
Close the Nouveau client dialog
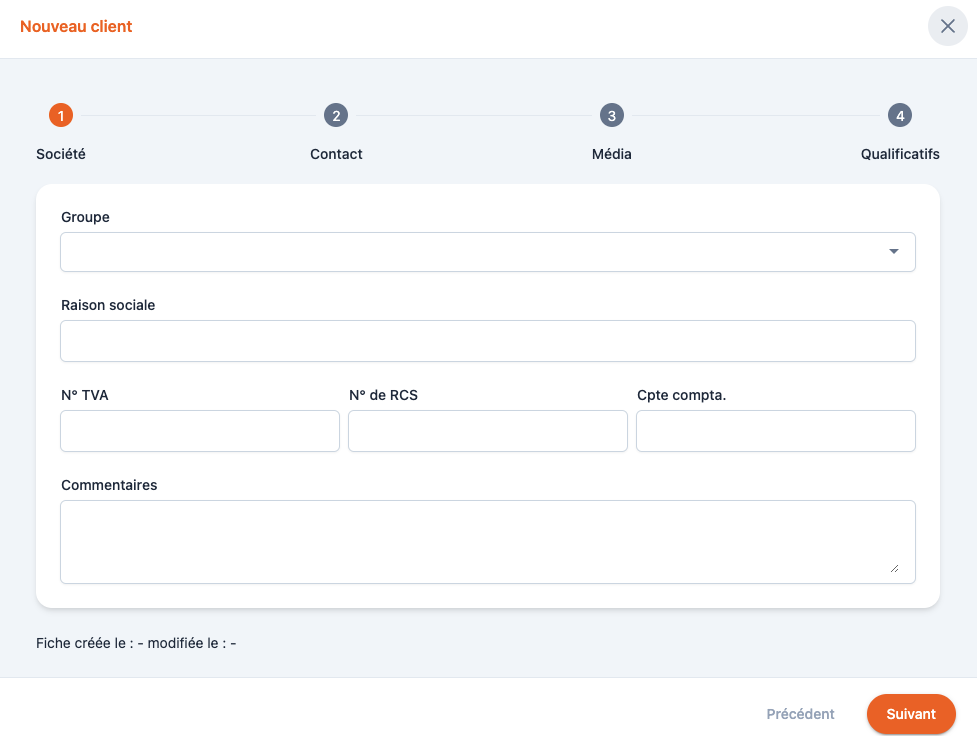click(947, 26)
